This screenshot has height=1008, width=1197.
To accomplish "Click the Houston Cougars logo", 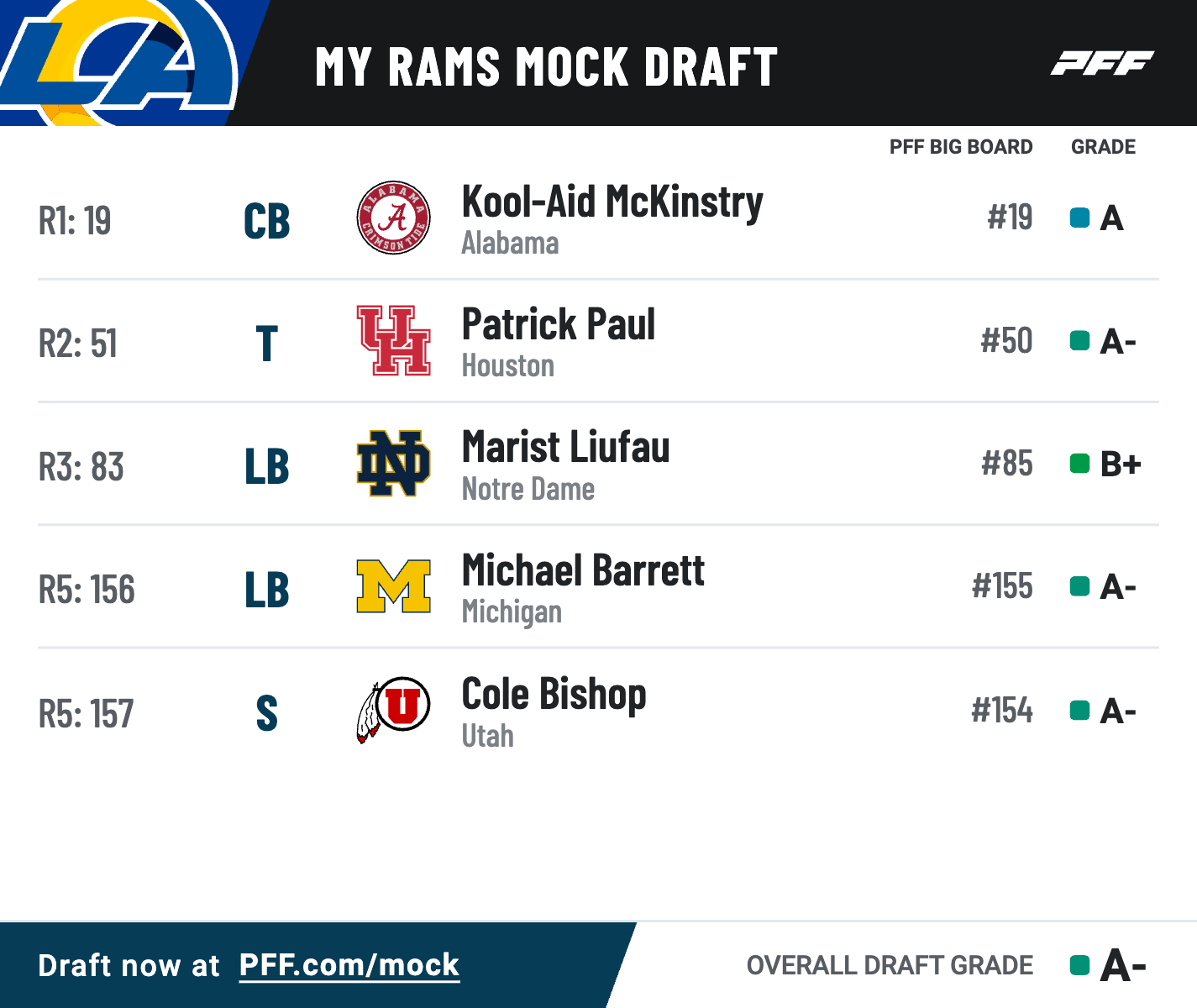I will coord(394,340).
